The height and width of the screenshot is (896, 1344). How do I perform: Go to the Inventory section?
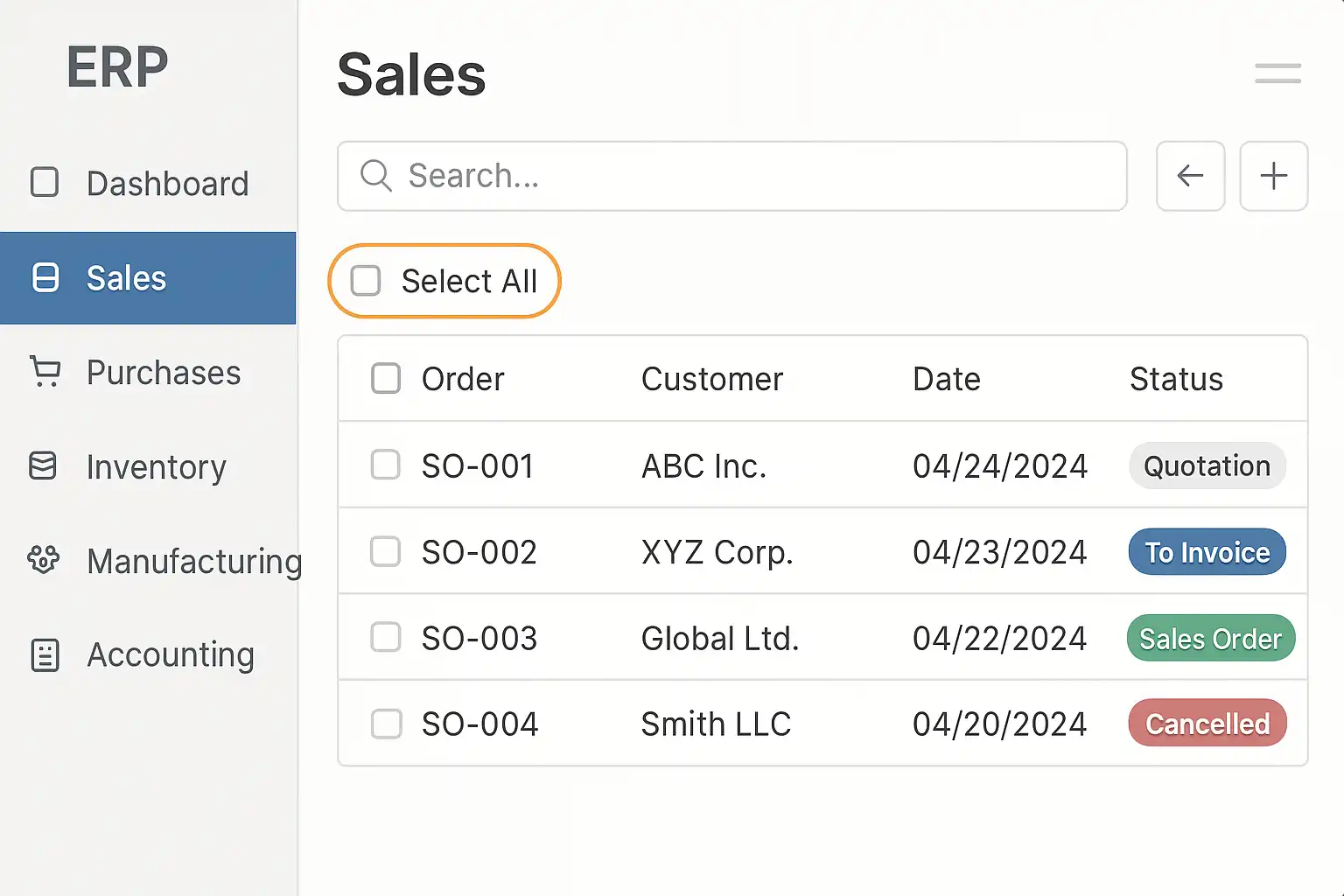tap(156, 467)
